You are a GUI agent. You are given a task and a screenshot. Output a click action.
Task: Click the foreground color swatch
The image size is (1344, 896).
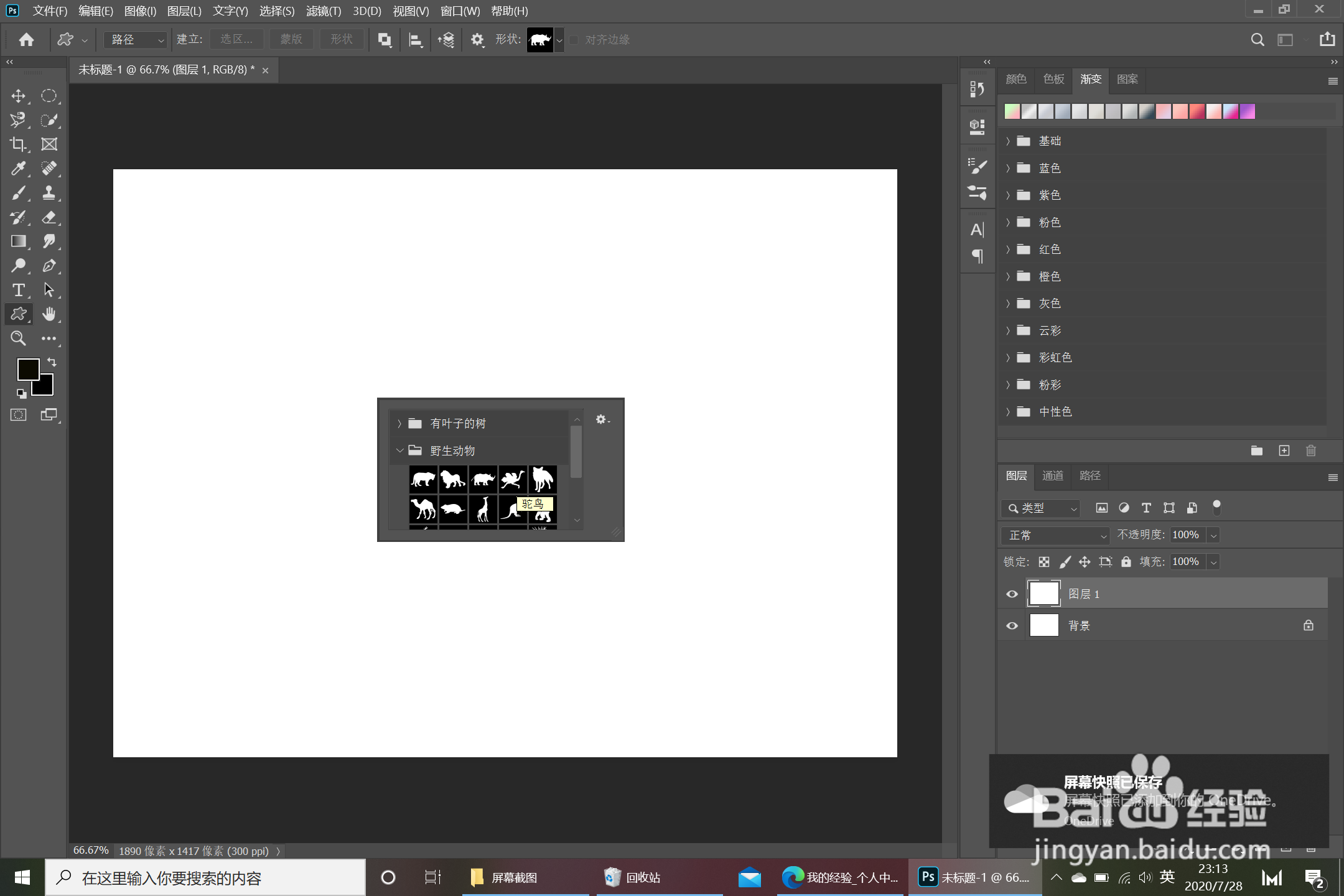coord(27,369)
